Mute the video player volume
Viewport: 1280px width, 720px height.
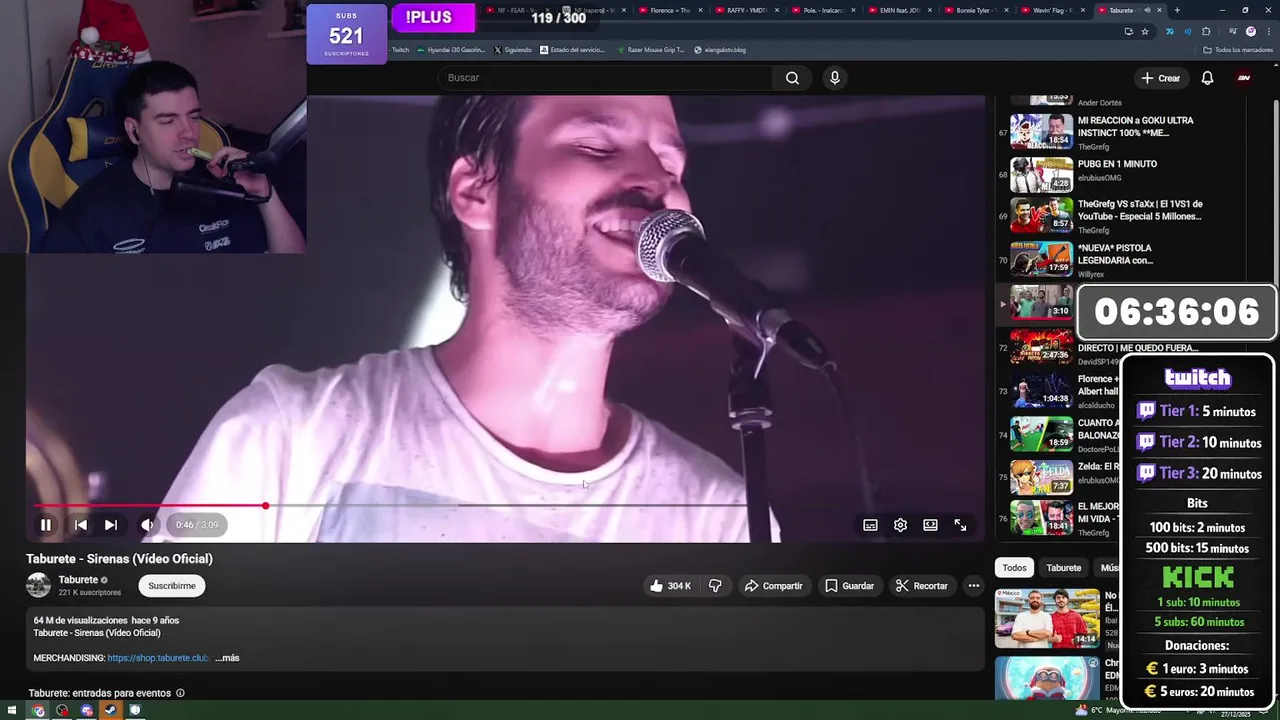click(147, 525)
